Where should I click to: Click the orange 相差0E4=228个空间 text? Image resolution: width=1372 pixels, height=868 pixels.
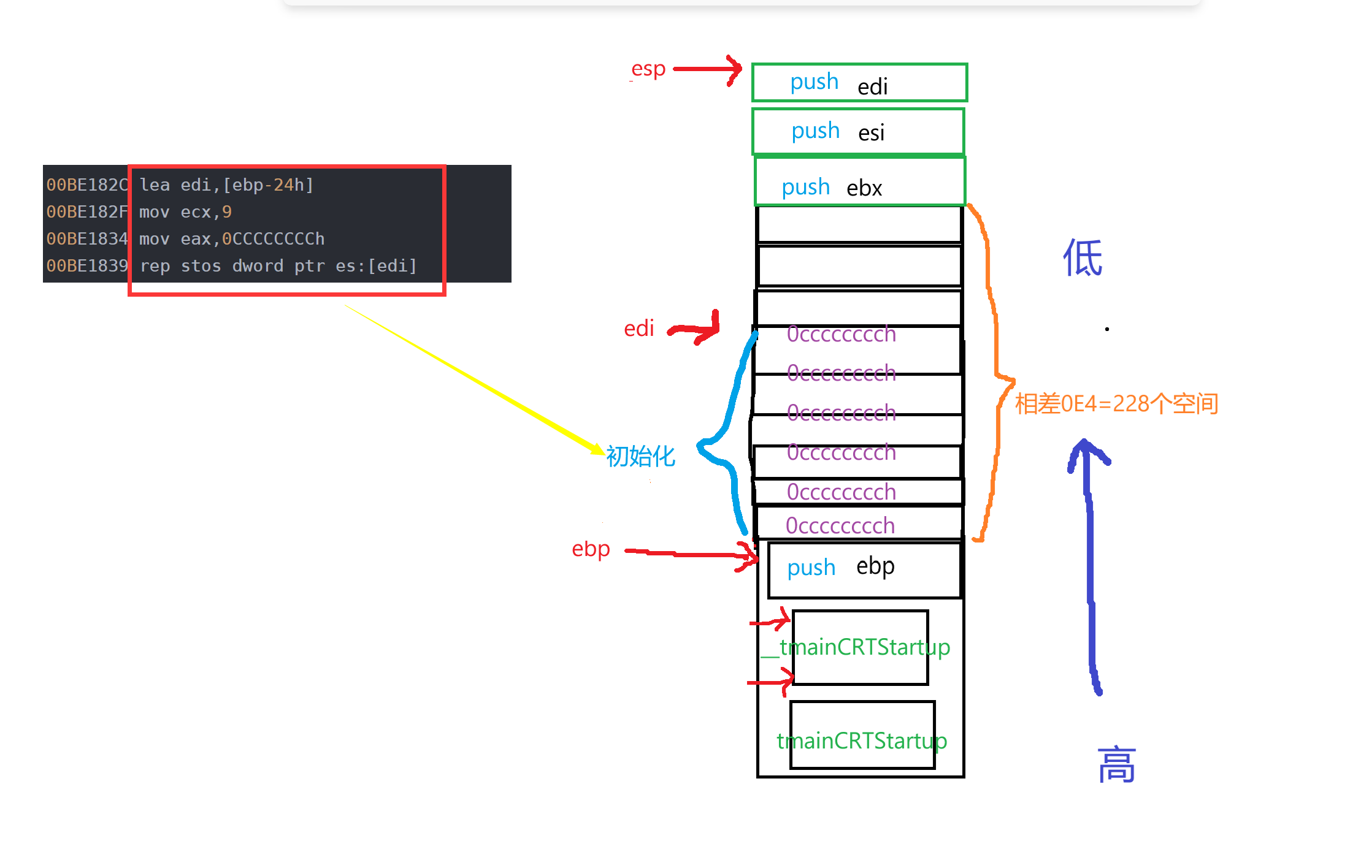(1116, 404)
